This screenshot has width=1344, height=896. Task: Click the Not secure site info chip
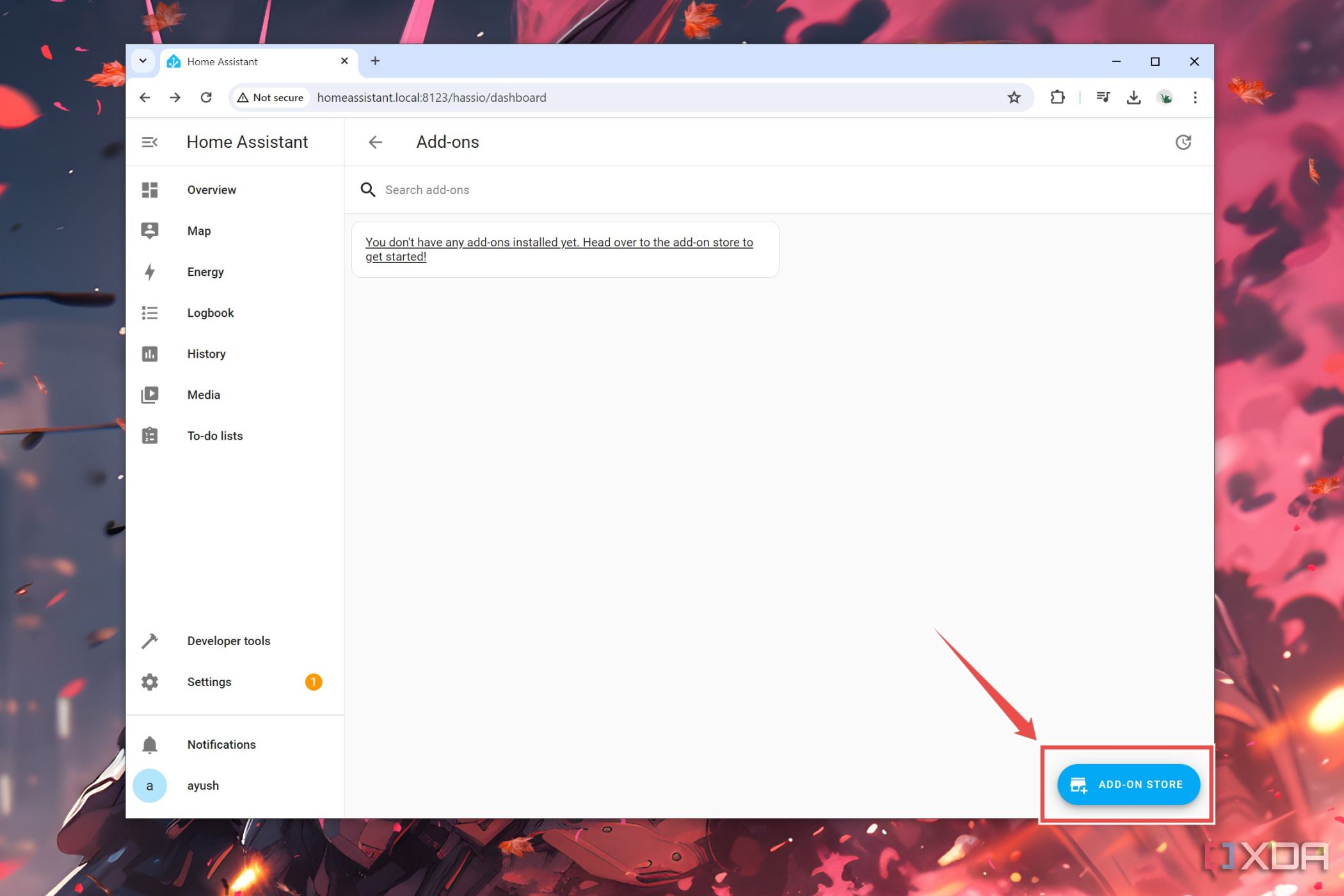tap(271, 97)
